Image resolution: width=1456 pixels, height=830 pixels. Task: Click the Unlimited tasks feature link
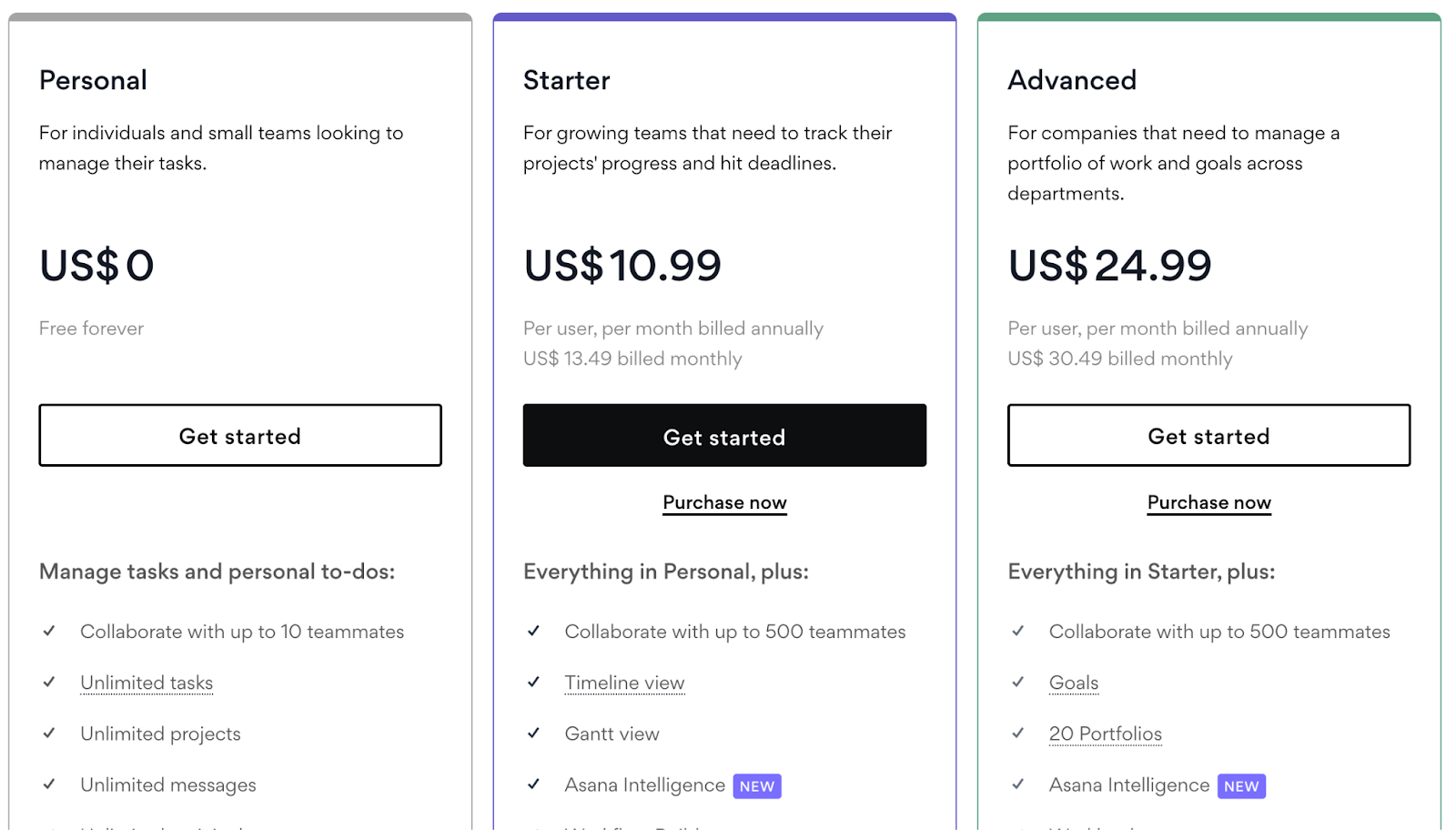[x=147, y=683]
